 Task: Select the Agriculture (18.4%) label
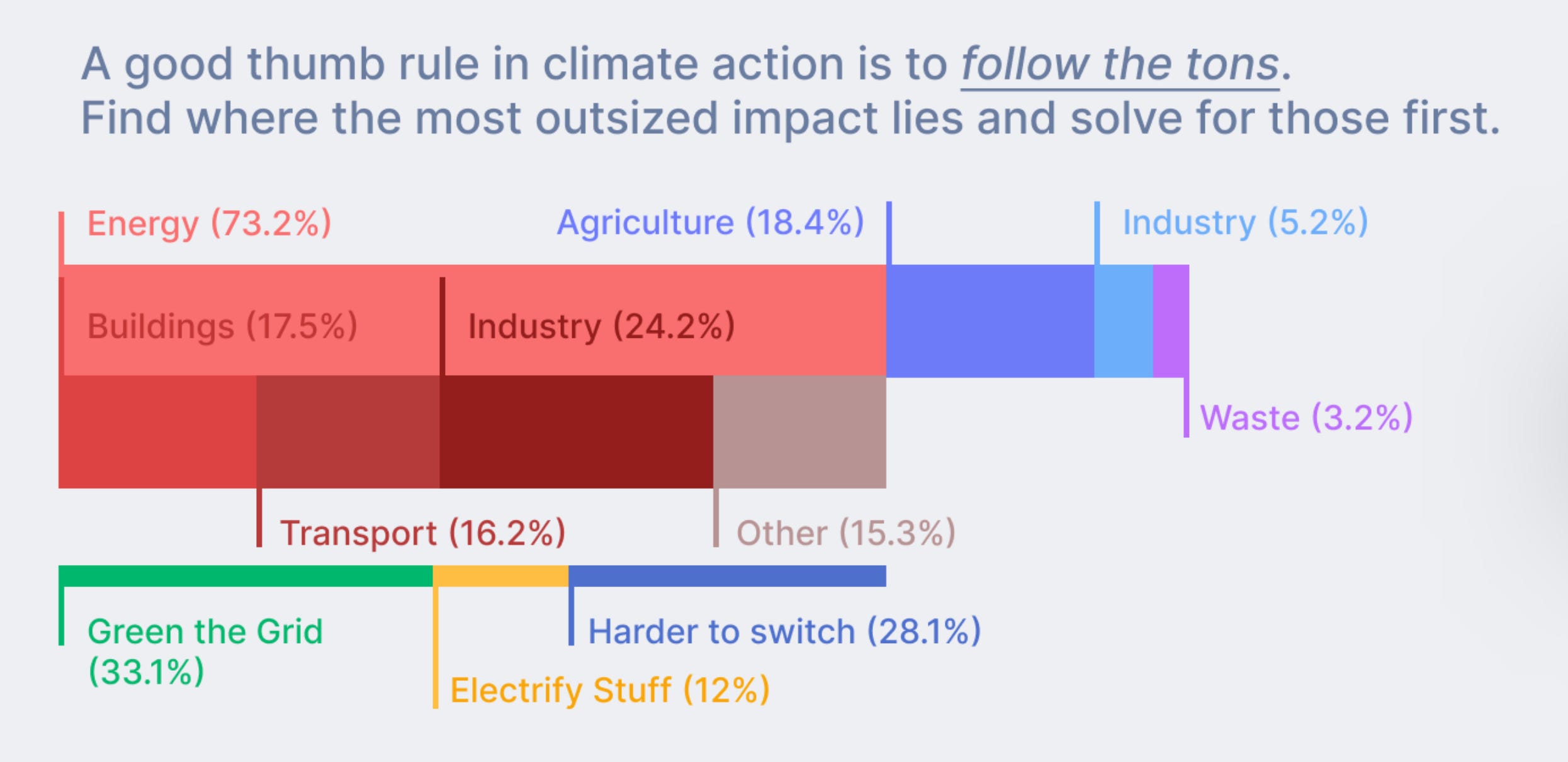pyautogui.click(x=710, y=222)
